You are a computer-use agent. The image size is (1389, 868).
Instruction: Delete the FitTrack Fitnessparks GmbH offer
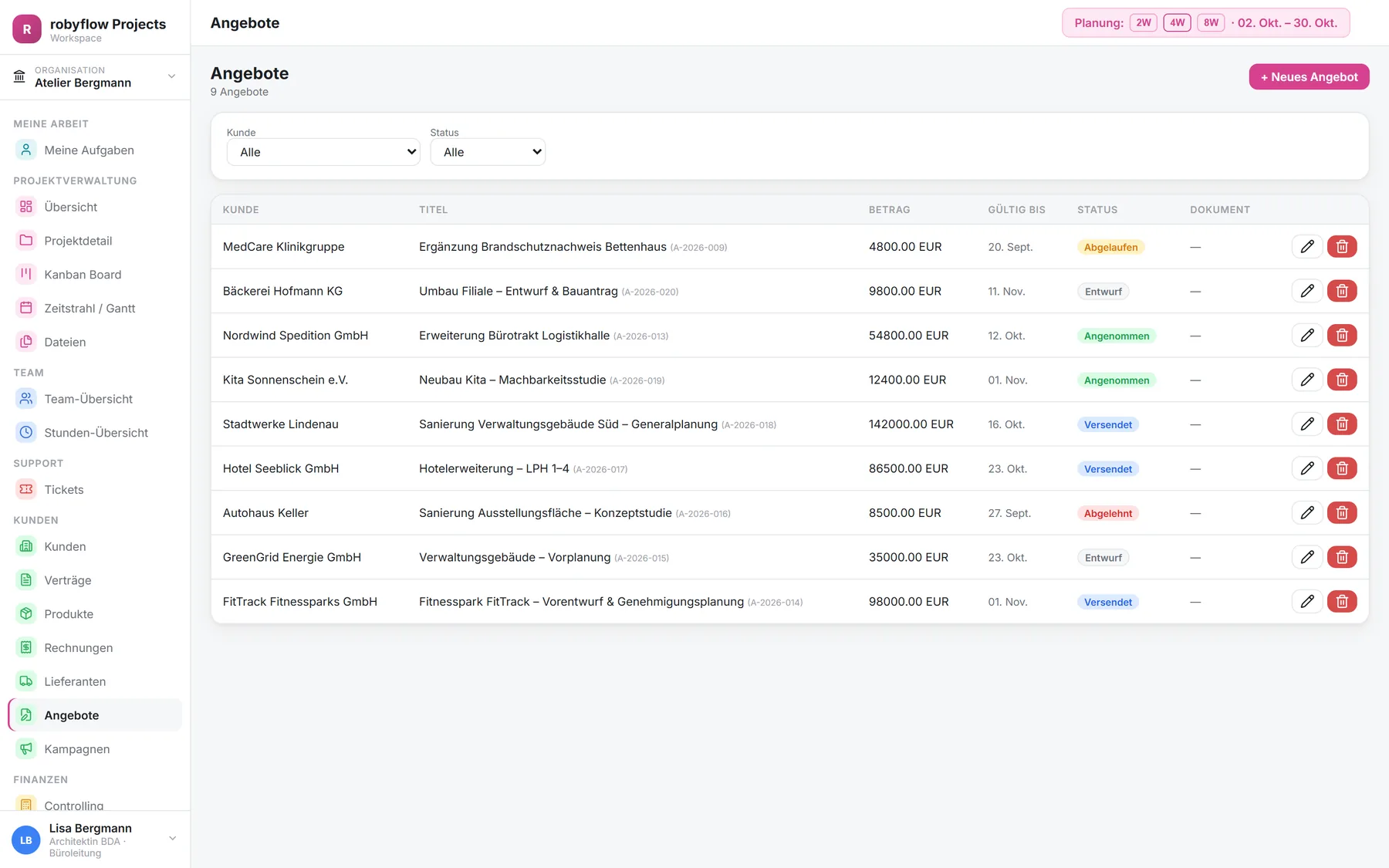1342,602
